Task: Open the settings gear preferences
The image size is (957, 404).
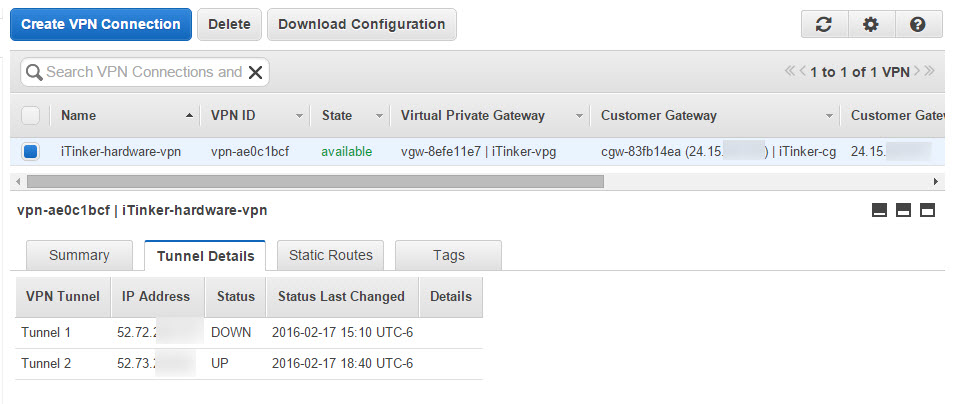Action: pyautogui.click(x=871, y=25)
